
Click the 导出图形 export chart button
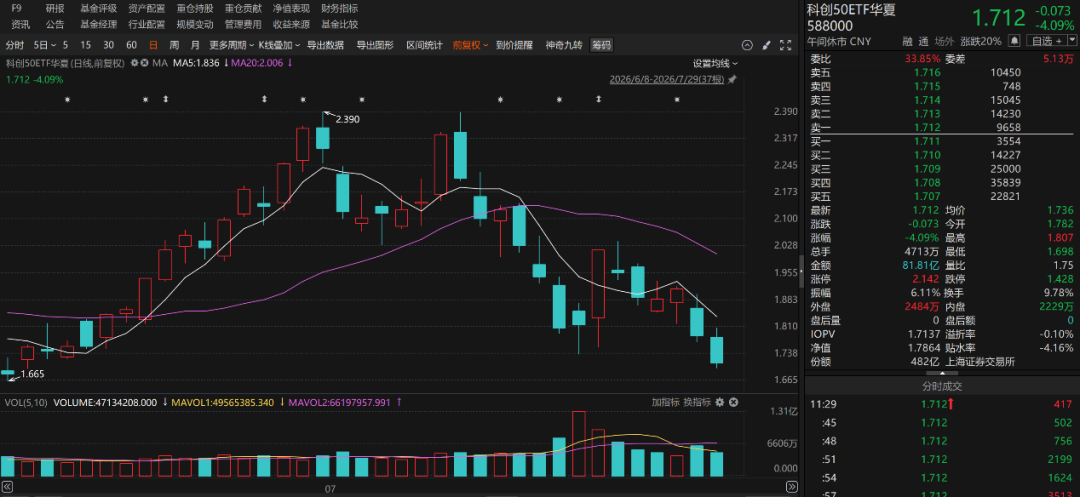pyautogui.click(x=375, y=45)
